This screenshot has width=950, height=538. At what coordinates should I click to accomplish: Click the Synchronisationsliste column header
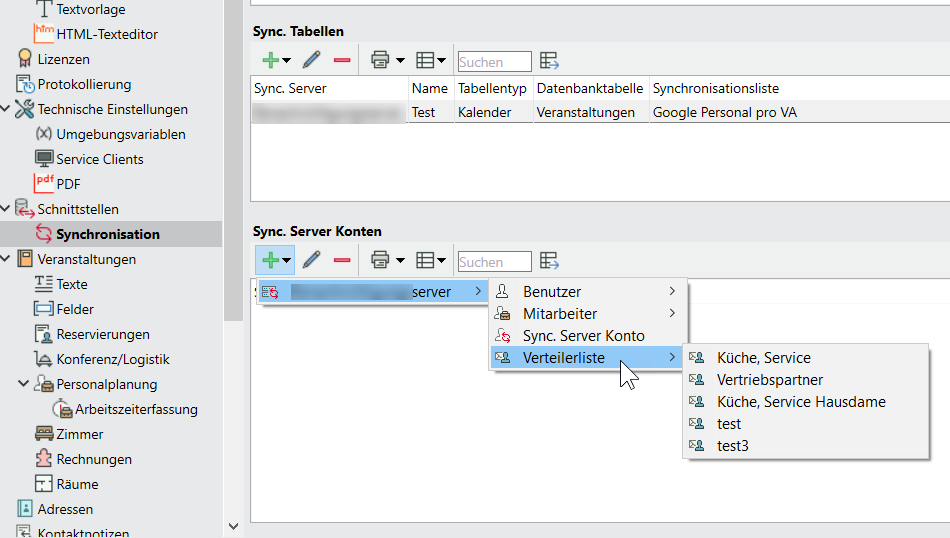tap(715, 89)
